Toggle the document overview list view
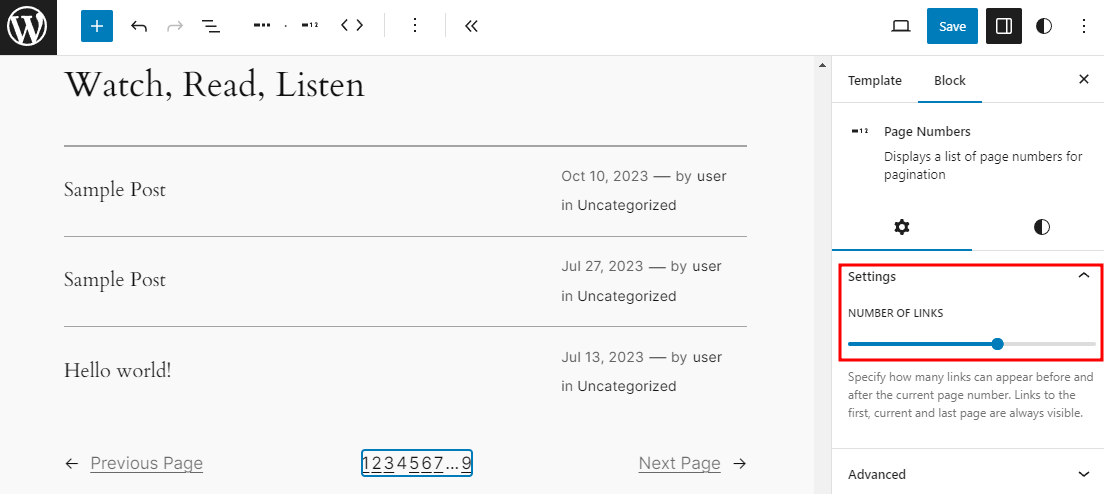The height and width of the screenshot is (494, 1104). tap(211, 27)
